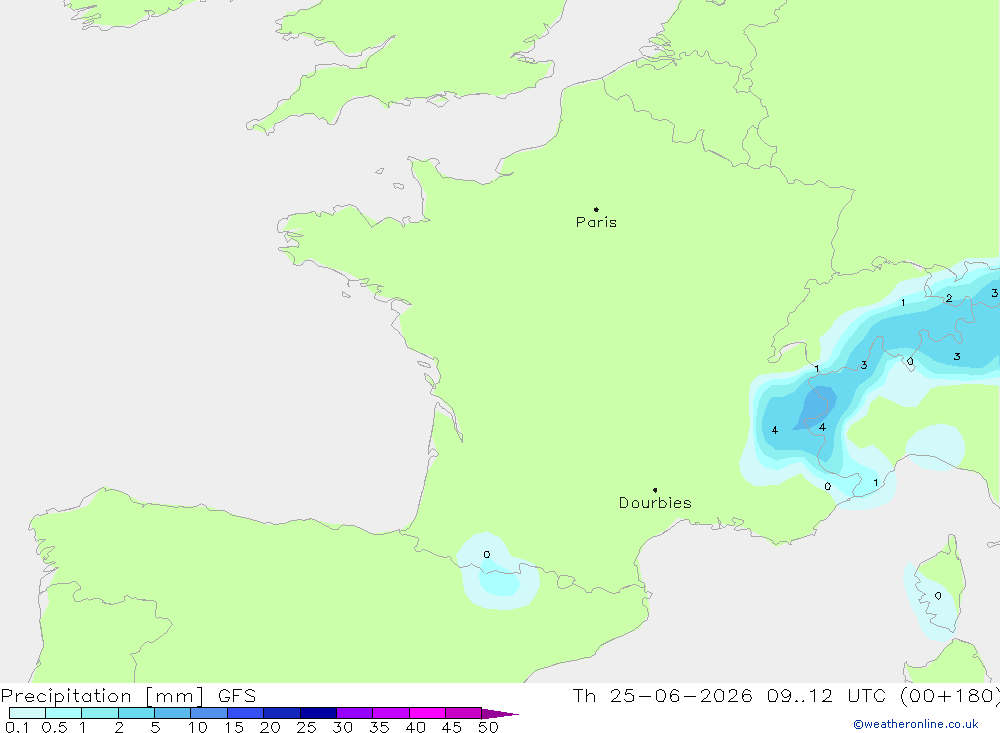Click the '40' legend scale label
Viewport: 1000px width, 733px height.
[x=415, y=727]
